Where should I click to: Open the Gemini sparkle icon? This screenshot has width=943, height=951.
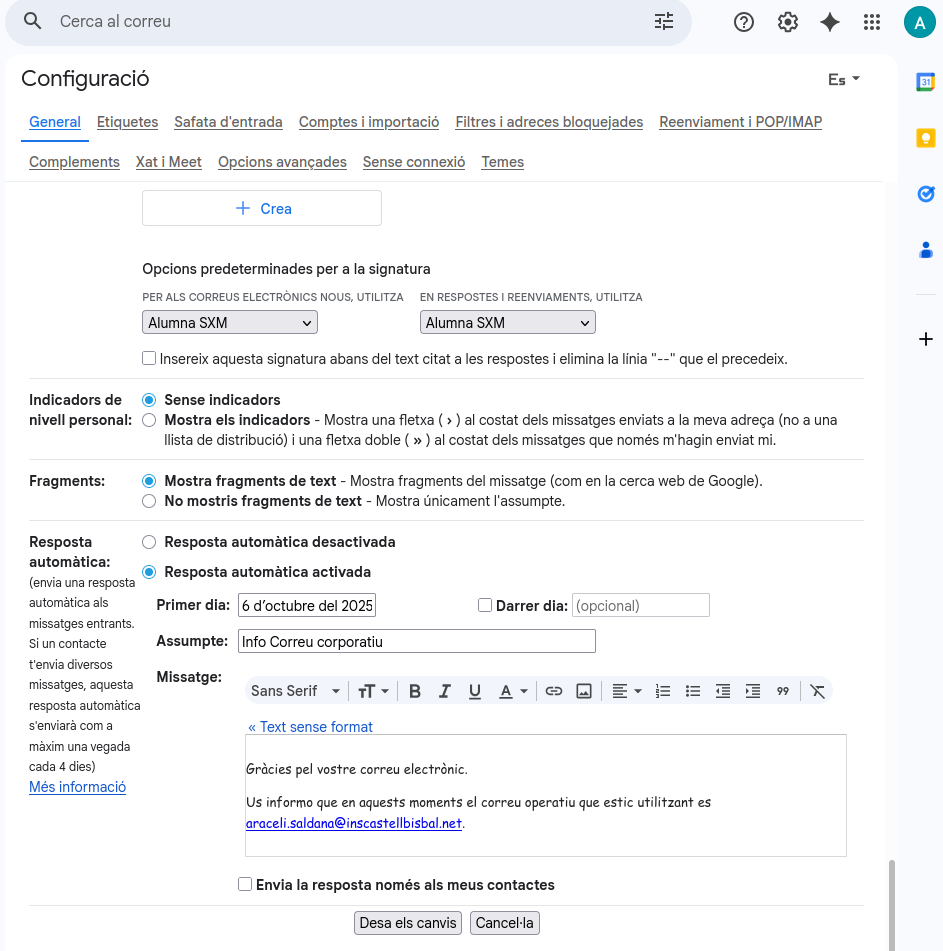(x=830, y=22)
